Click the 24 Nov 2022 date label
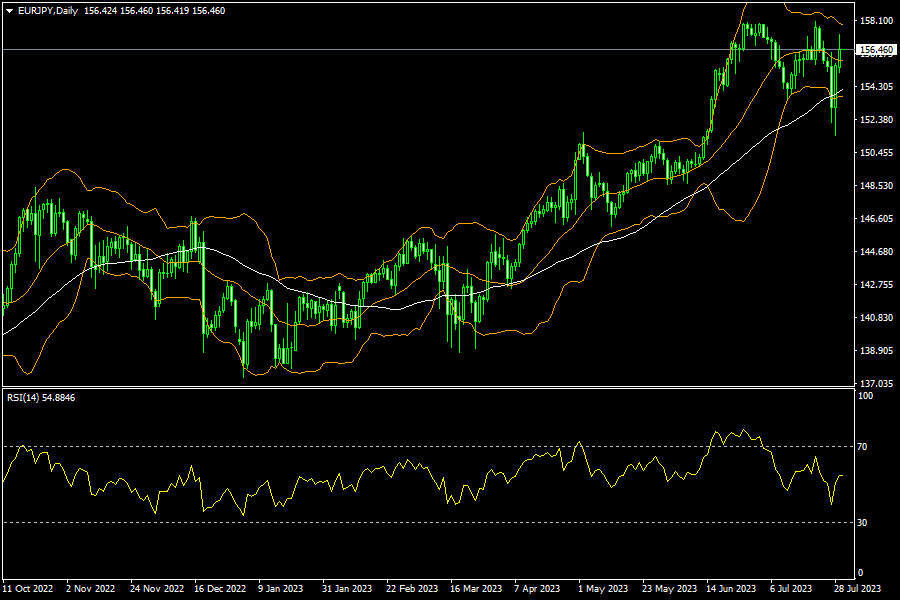 pos(157,589)
